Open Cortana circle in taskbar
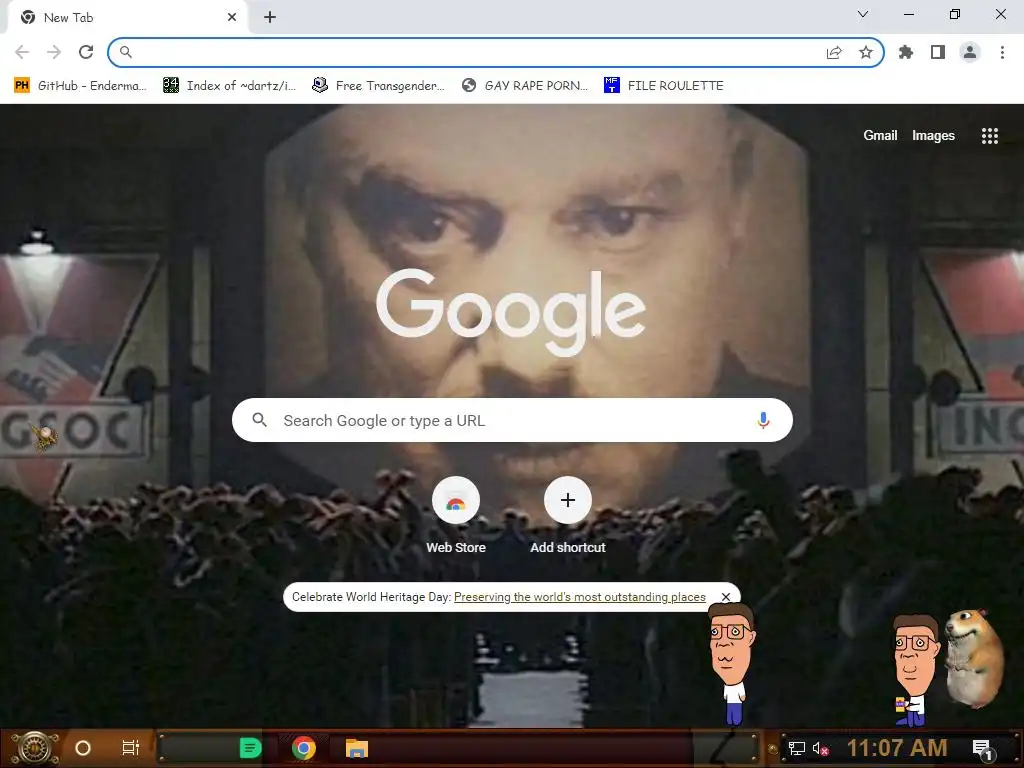Screen dimensions: 1024x768 pyautogui.click(x=83, y=748)
